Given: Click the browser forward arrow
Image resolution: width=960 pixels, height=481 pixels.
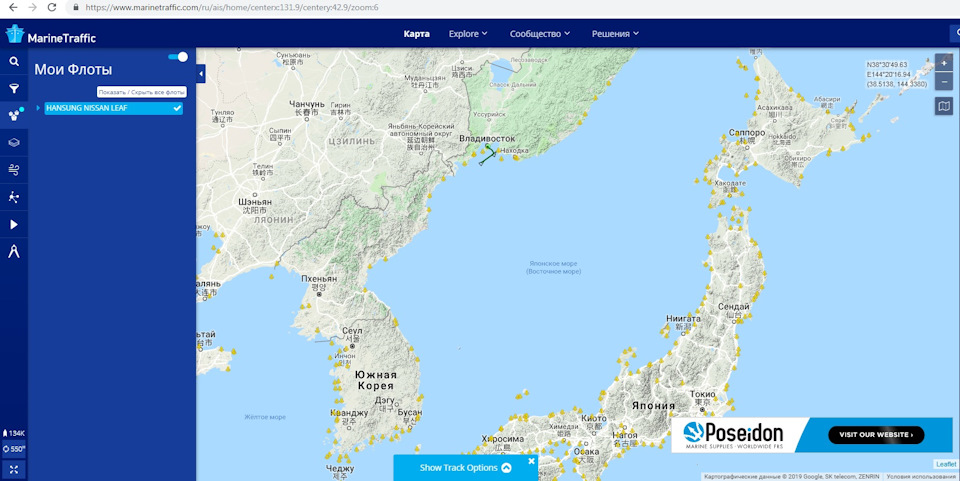Looking at the screenshot, I should click(x=32, y=7).
